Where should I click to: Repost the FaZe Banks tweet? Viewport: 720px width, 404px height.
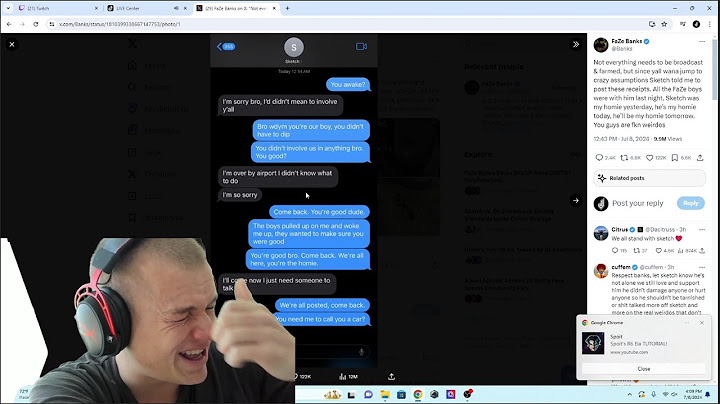point(624,157)
